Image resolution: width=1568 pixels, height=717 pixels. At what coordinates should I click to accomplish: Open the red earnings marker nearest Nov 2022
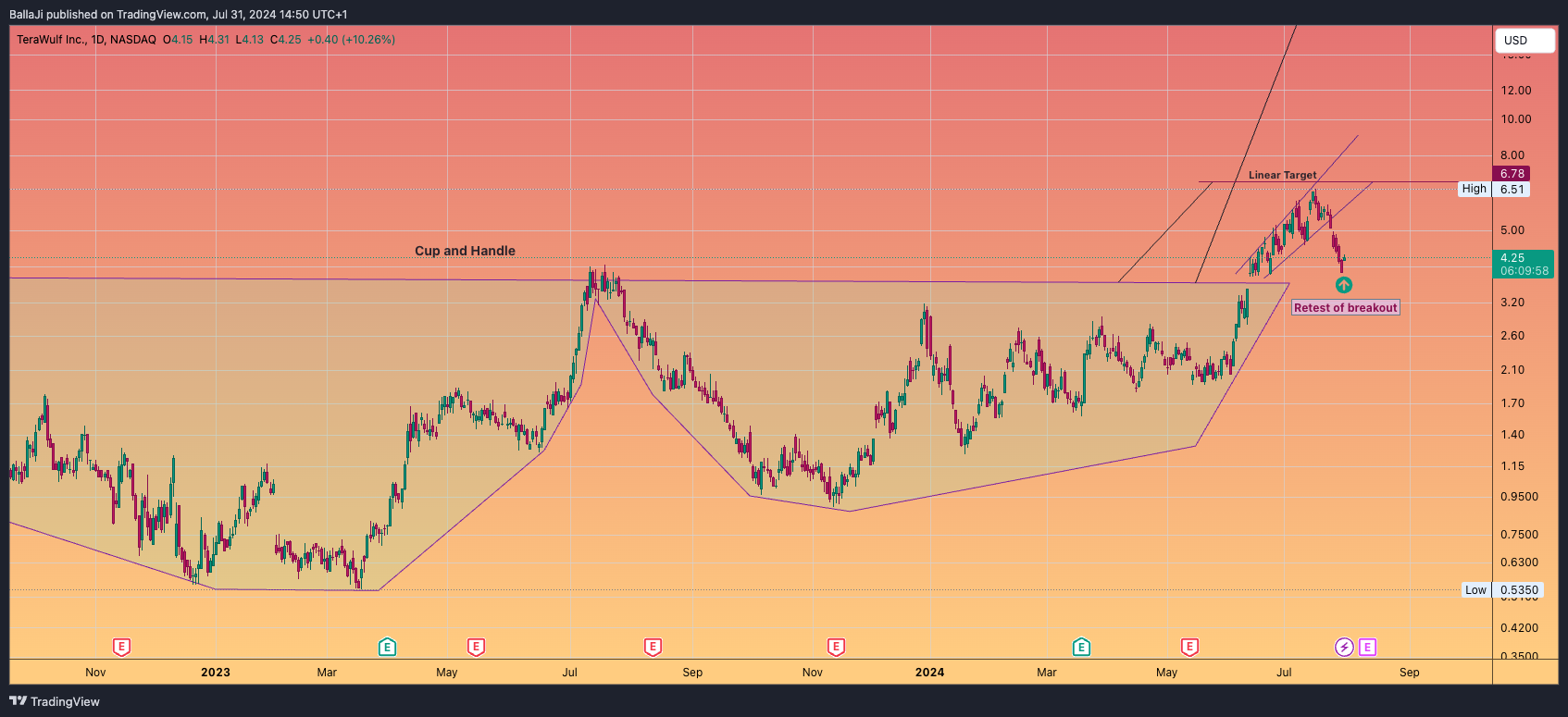tap(121, 648)
